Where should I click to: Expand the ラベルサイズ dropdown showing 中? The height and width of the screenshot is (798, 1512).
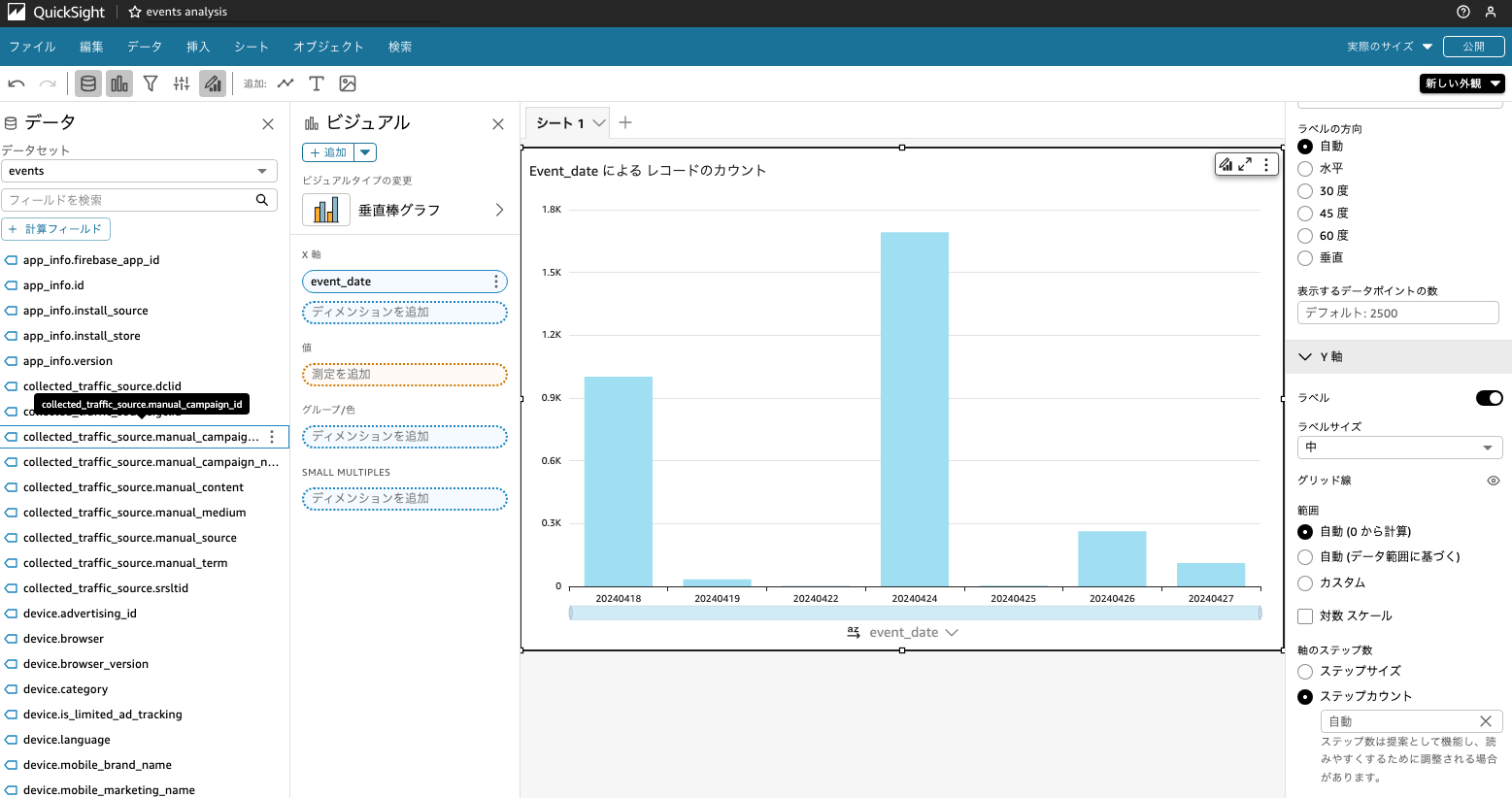[1399, 448]
